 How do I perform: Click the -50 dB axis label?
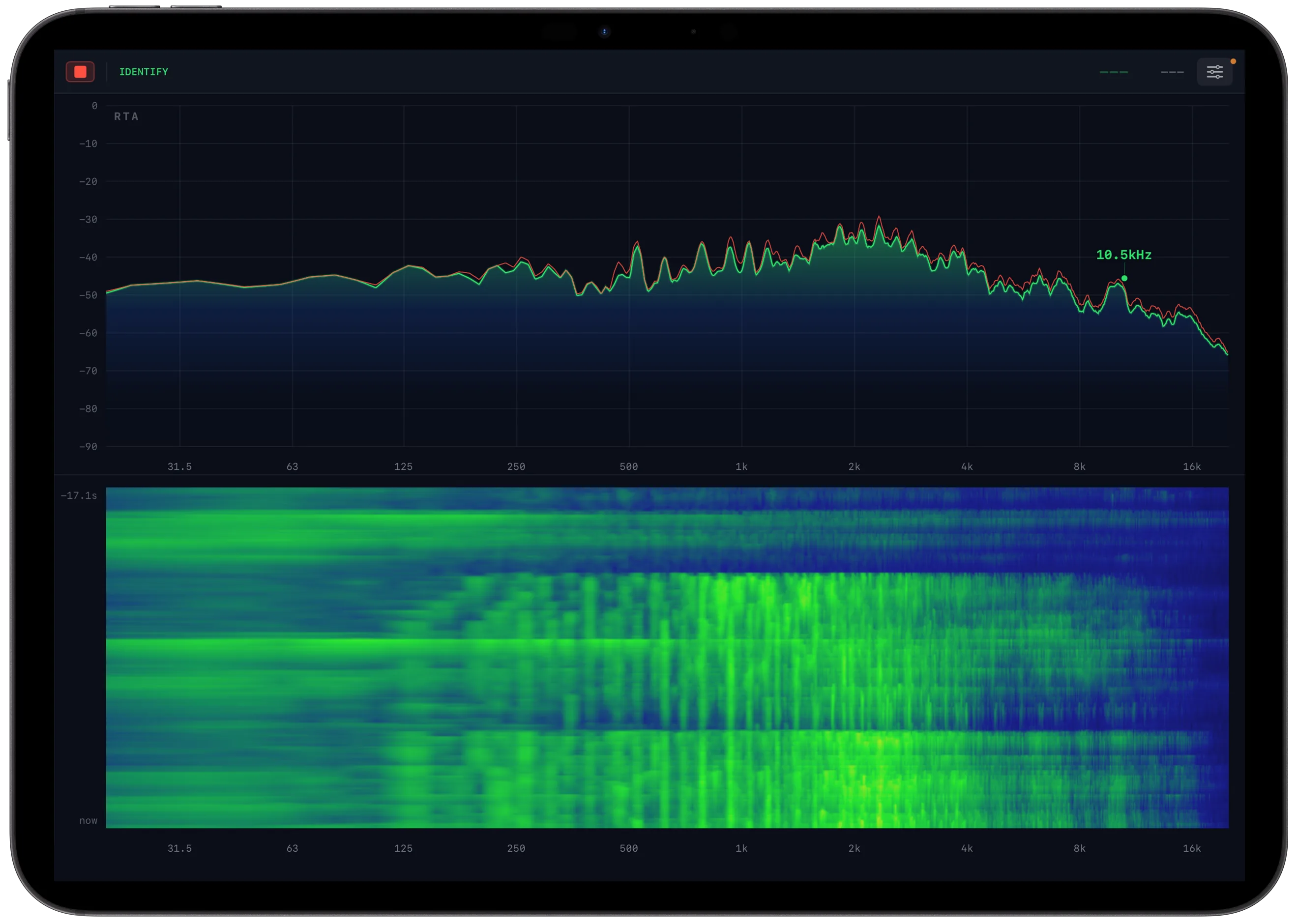pos(88,295)
